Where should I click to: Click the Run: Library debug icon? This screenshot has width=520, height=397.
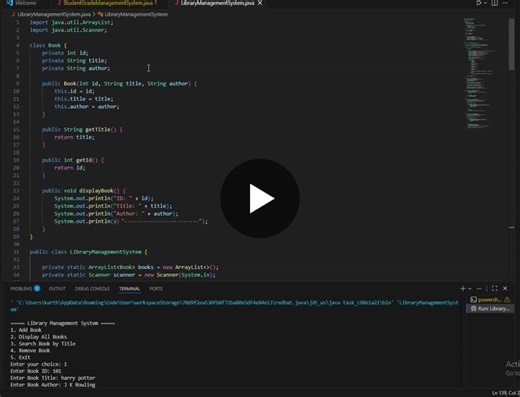(473, 309)
